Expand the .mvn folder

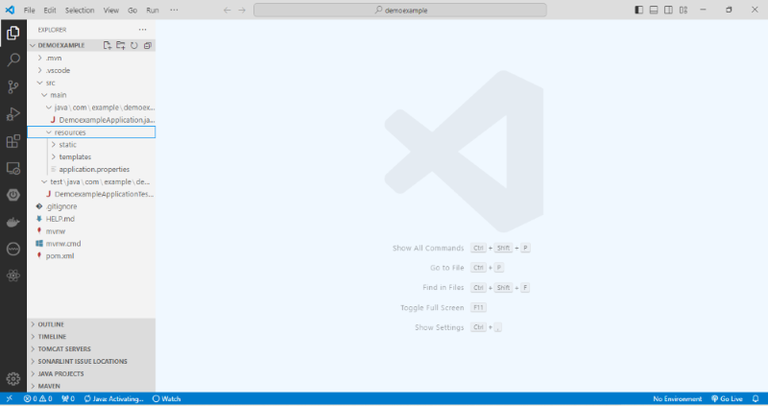coord(92,58)
